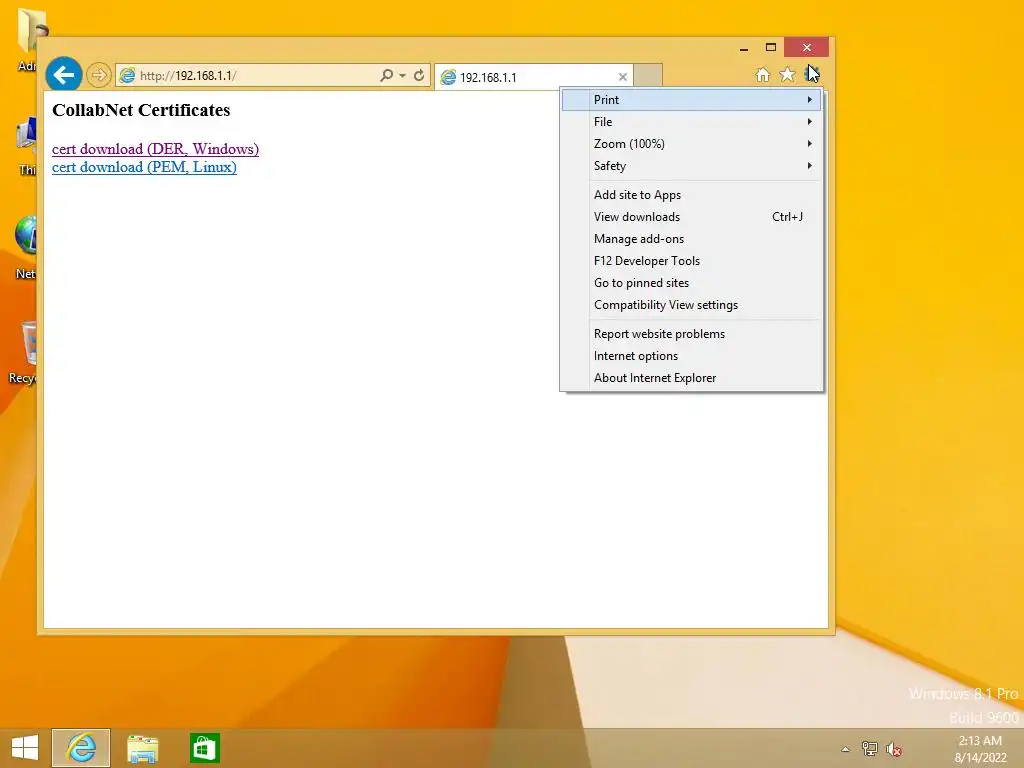Click the Search magnifier in address bar
The height and width of the screenshot is (768, 1024).
pyautogui.click(x=387, y=75)
